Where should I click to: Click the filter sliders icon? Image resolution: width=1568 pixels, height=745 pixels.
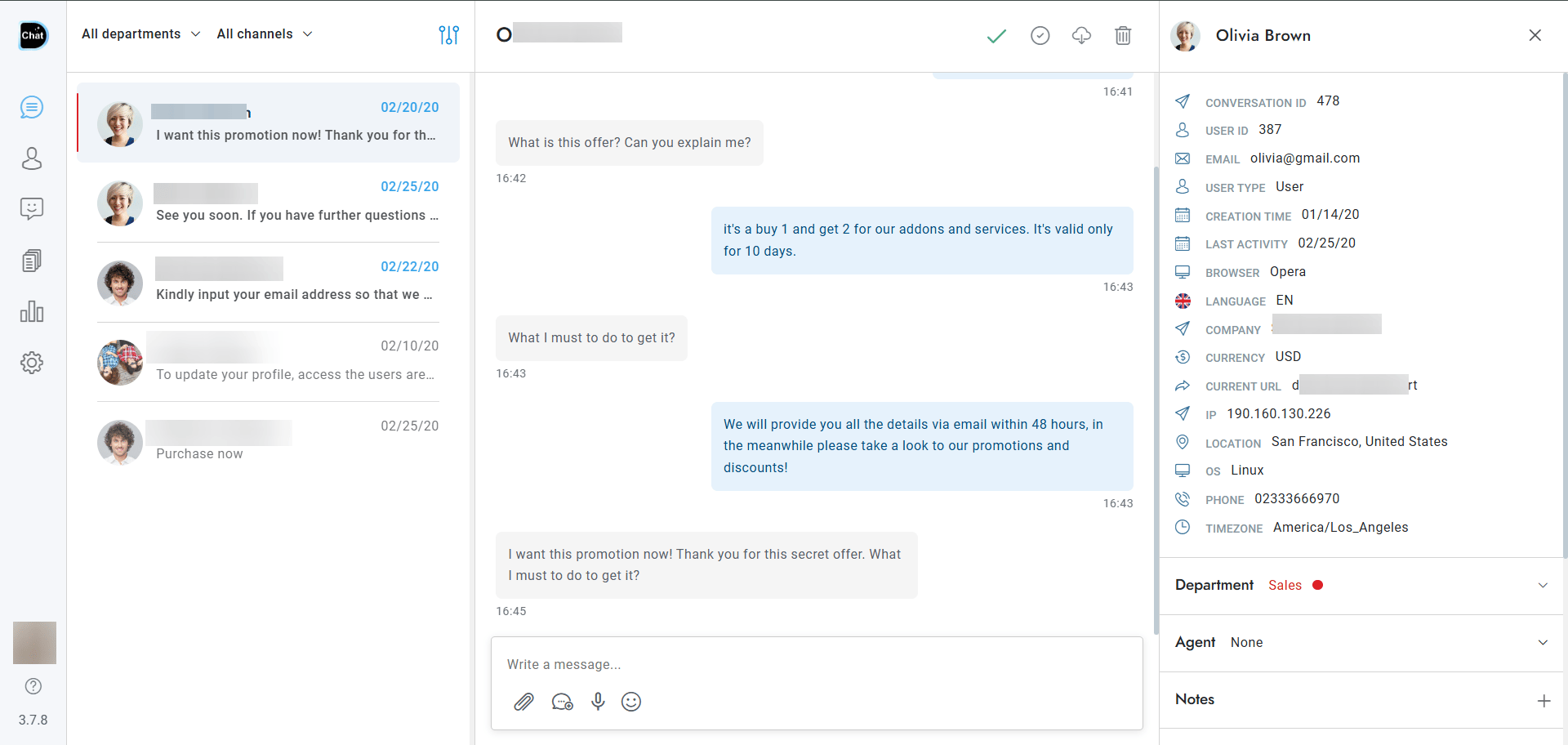[448, 35]
